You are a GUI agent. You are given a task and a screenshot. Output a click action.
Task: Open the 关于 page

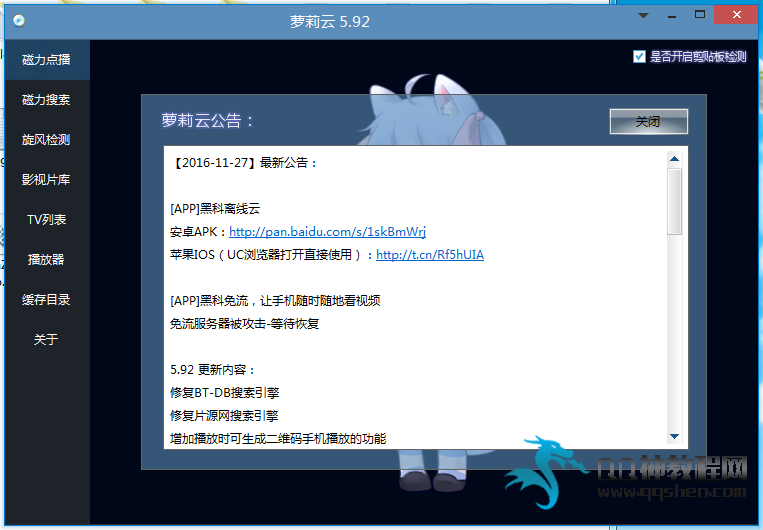click(x=47, y=339)
